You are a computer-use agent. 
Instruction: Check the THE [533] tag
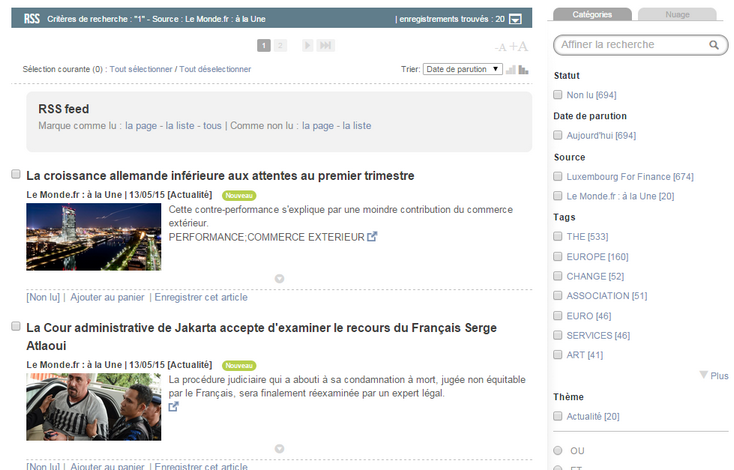558,236
